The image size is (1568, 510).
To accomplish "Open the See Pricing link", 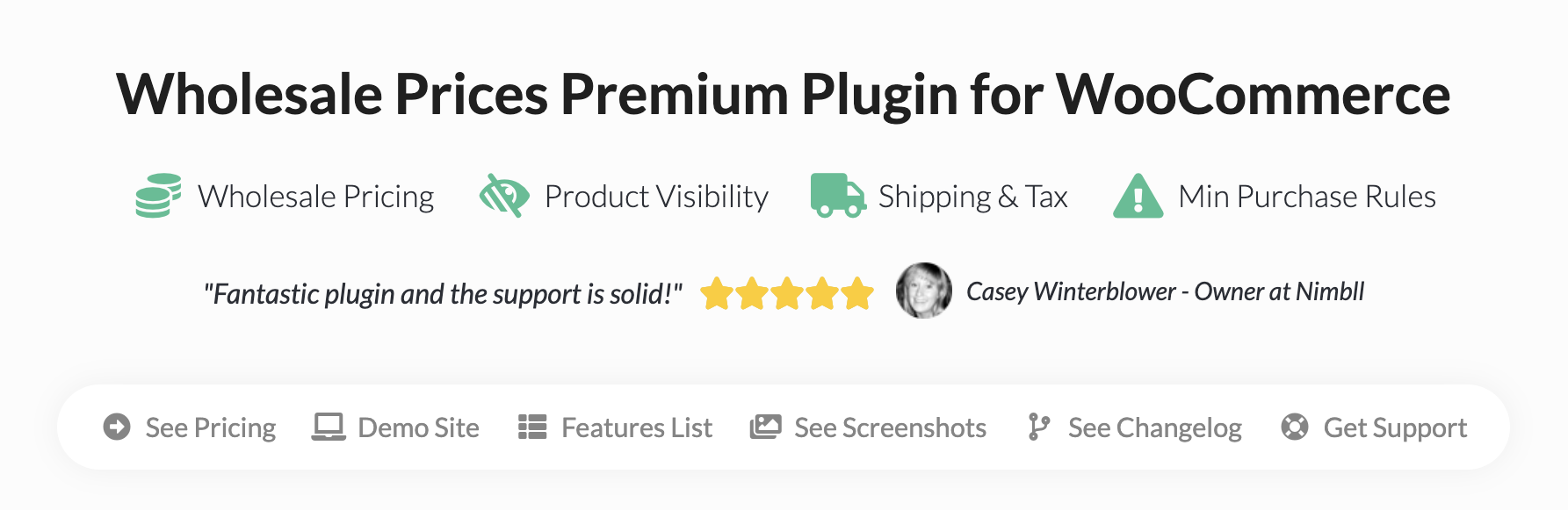I will pyautogui.click(x=211, y=427).
